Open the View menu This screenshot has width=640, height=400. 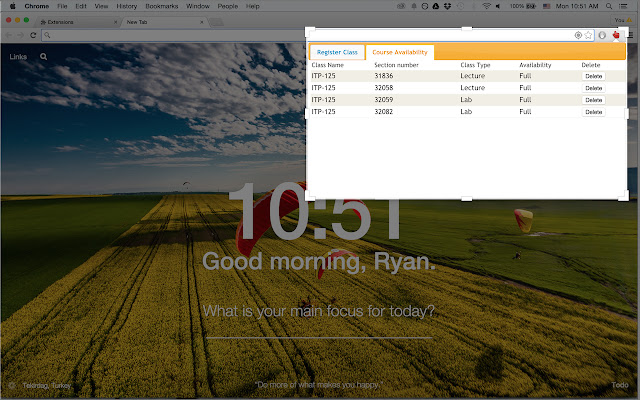click(101, 6)
